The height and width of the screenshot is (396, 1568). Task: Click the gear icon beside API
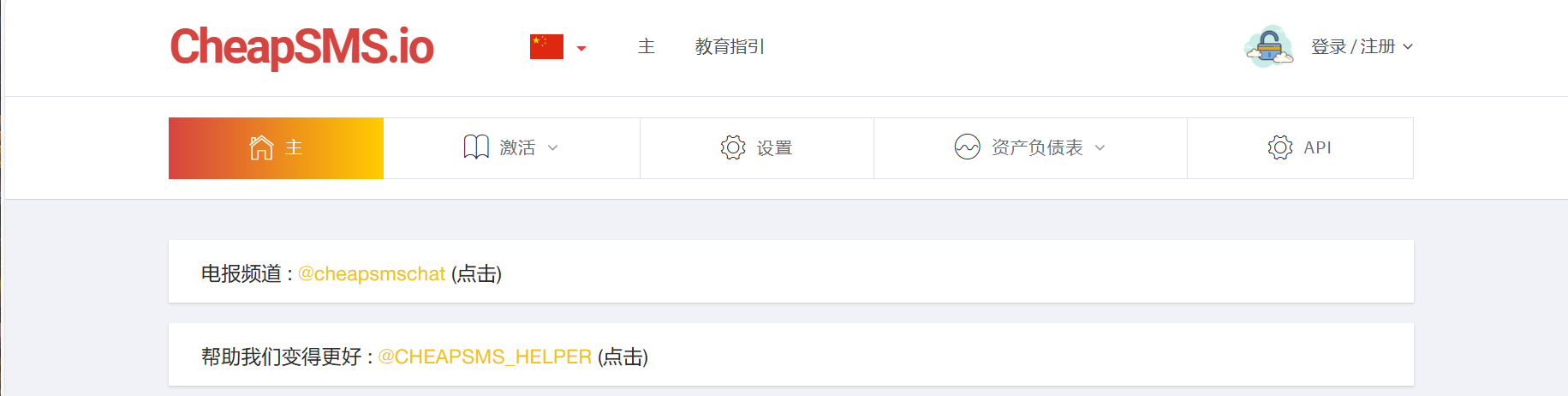1280,147
